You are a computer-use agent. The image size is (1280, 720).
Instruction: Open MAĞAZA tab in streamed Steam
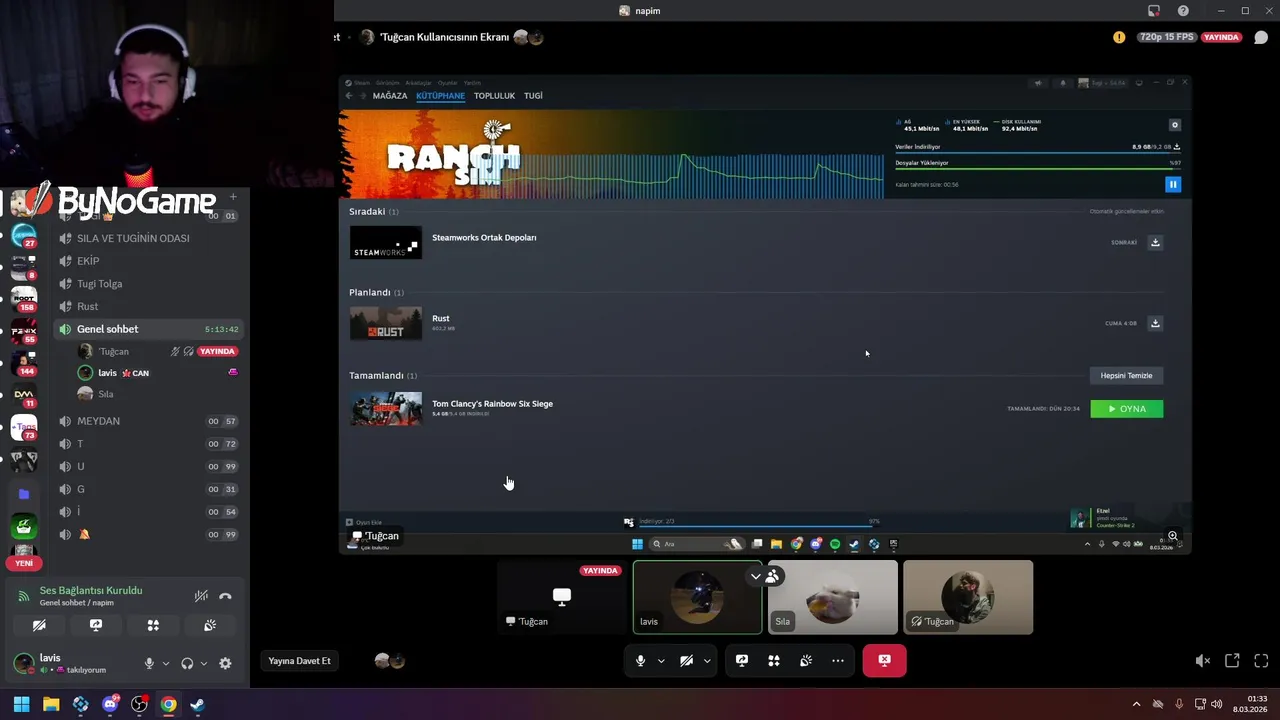point(390,96)
